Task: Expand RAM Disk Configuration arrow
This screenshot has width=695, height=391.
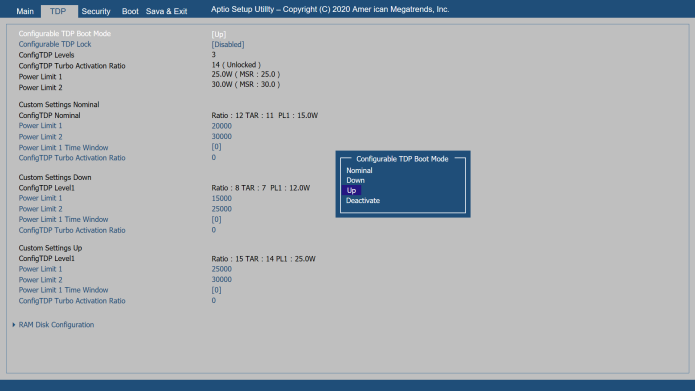Action: click(14, 325)
